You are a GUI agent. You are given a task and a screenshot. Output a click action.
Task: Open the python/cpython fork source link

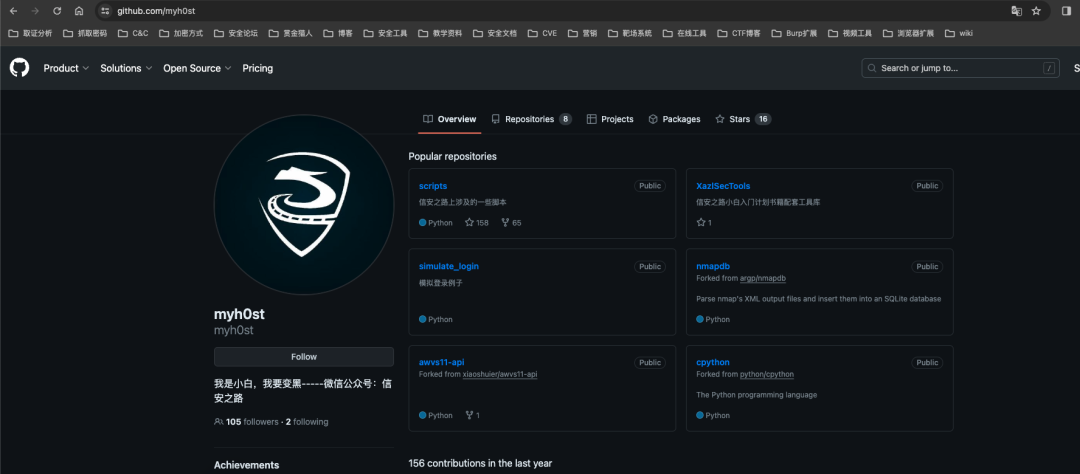767,374
